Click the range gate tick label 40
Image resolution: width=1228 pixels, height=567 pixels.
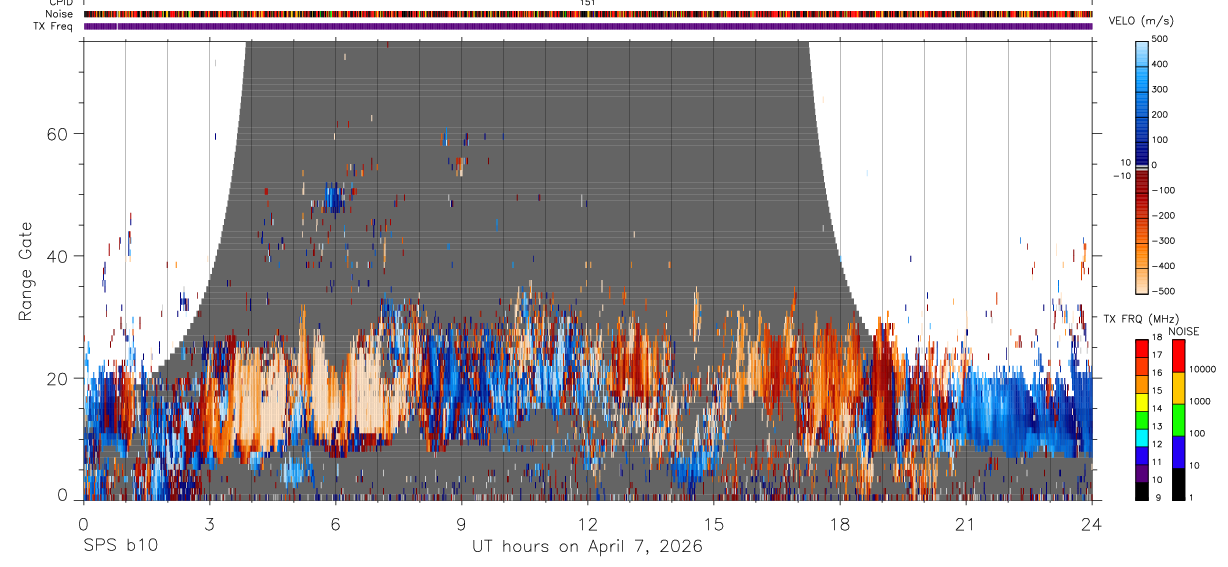coord(59,256)
